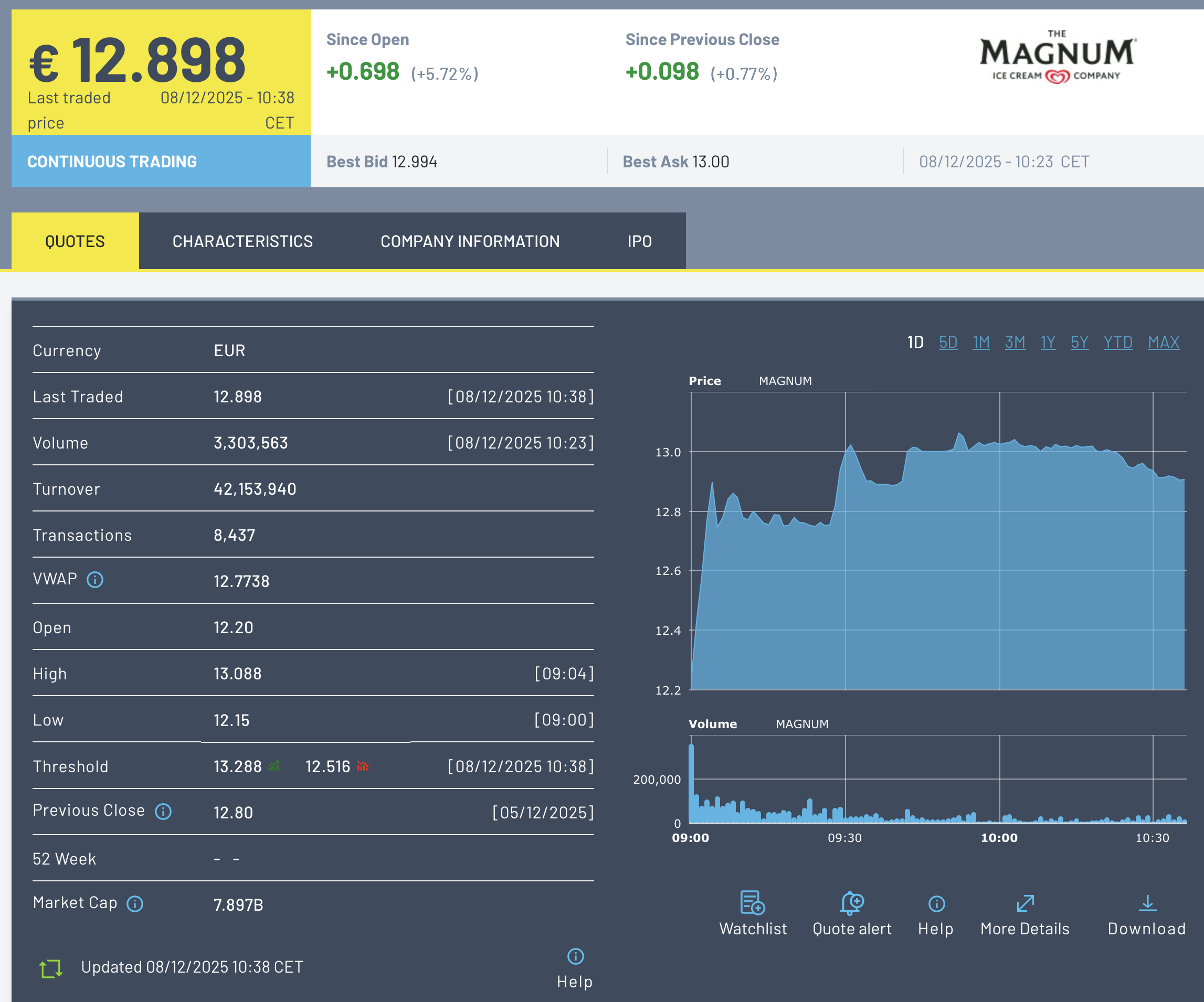The width and height of the screenshot is (1204, 1002).
Task: Select the IPO tab
Action: [x=639, y=241]
